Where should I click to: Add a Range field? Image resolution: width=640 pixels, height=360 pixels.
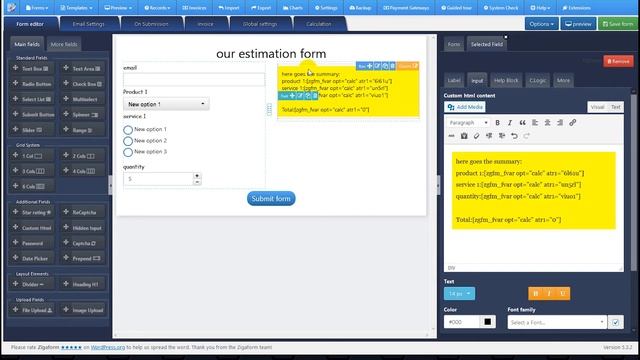click(x=83, y=130)
